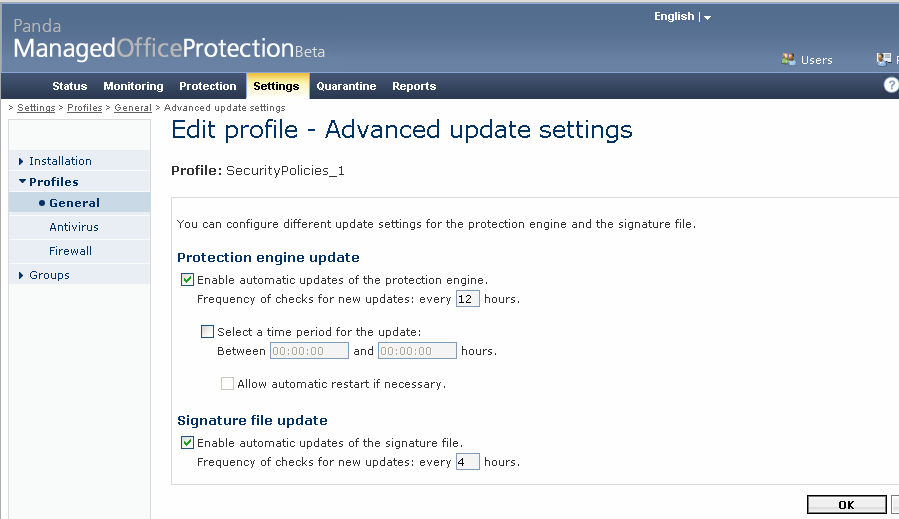Go to the Monitoring tab
The height and width of the screenshot is (519, 899).
tap(133, 86)
